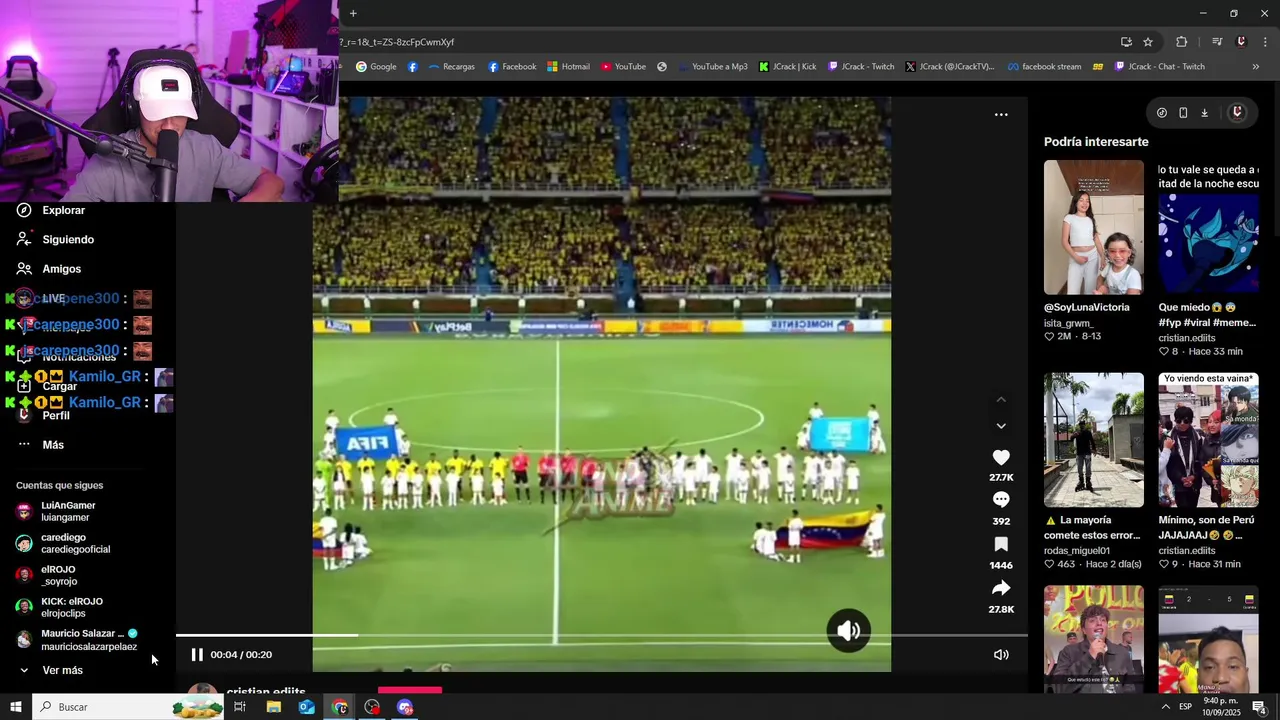Viewport: 1280px width, 720px height.
Task: Open the media control icon in Chrome
Action: (x=1217, y=42)
